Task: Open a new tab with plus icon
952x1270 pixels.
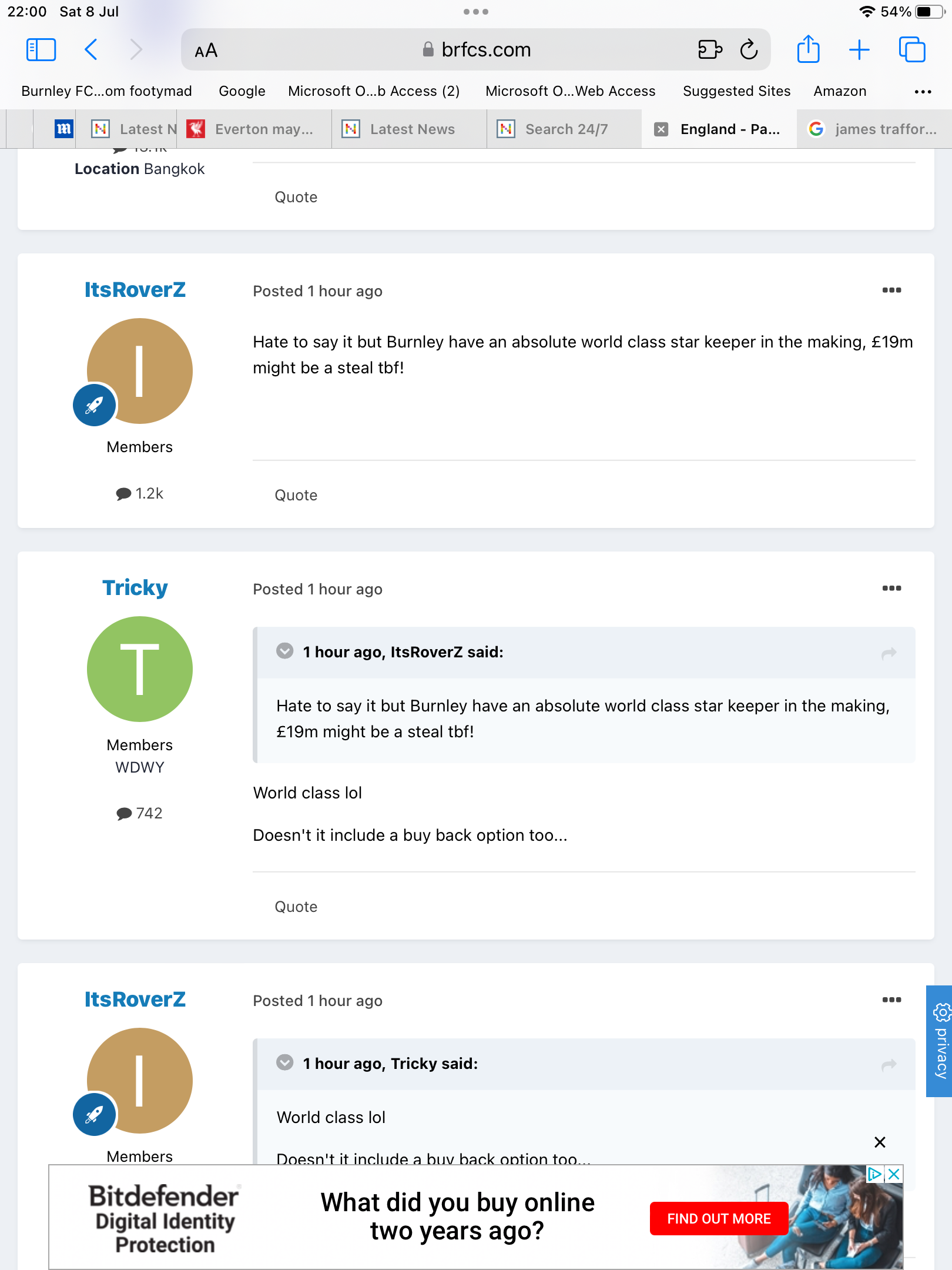Action: coord(859,50)
